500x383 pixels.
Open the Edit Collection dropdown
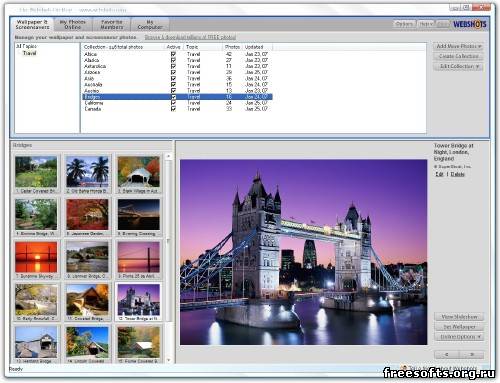tap(459, 66)
